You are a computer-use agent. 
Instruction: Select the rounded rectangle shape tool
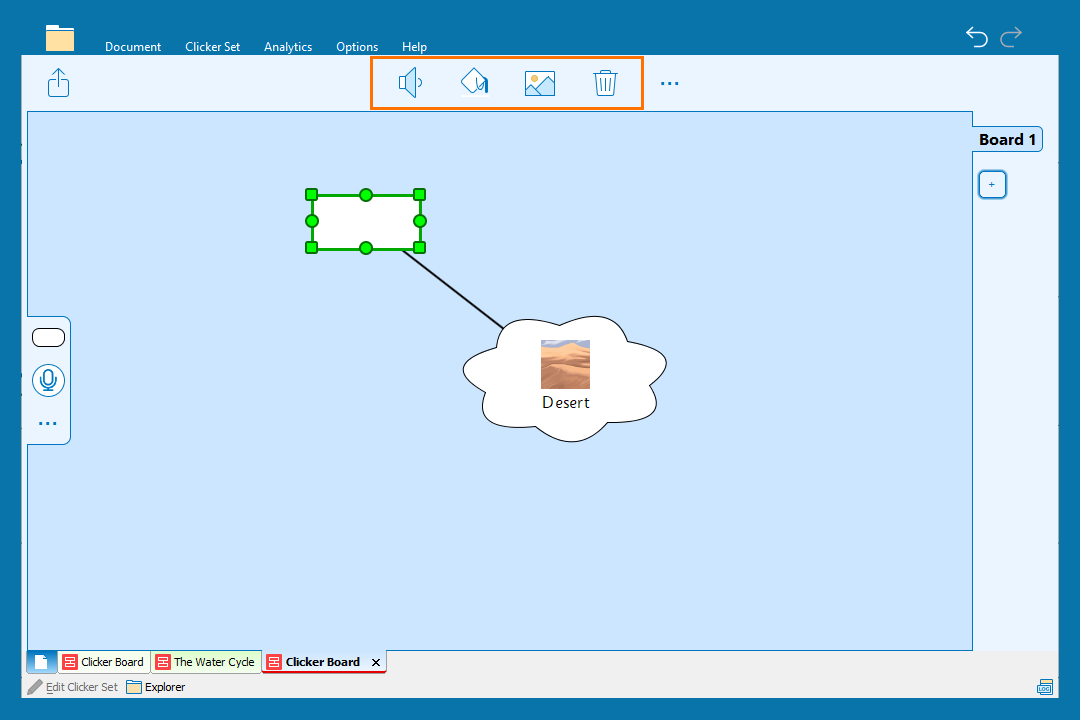coord(48,338)
